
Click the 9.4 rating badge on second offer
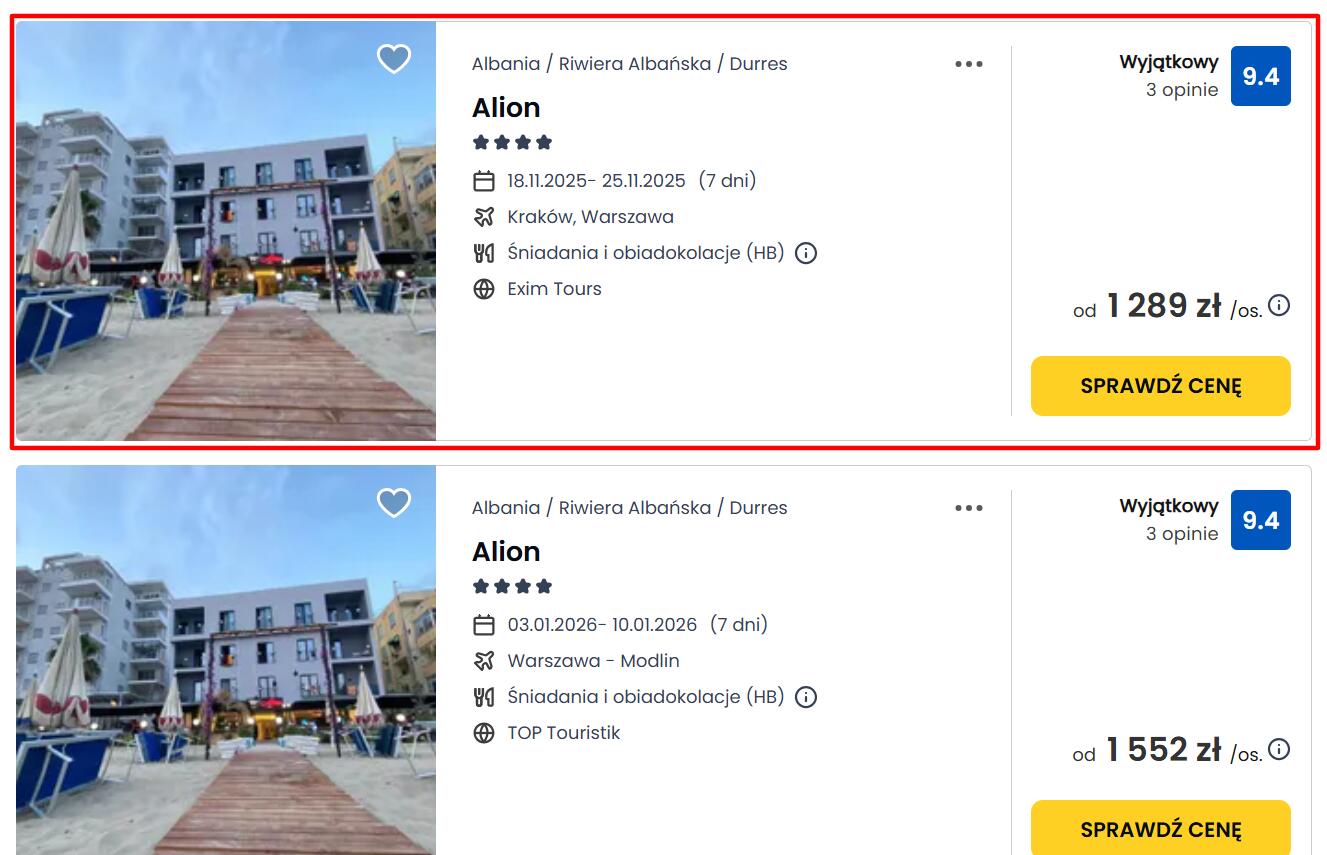pos(1260,520)
